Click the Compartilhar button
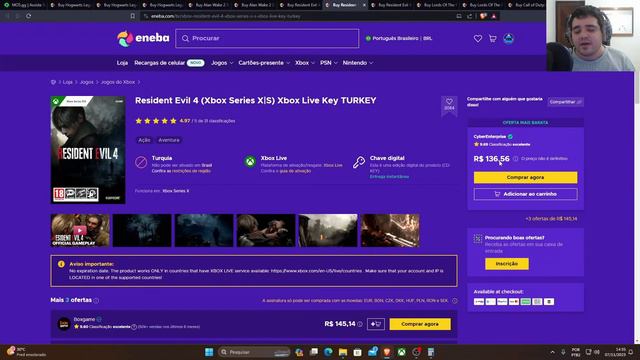 [565, 102]
